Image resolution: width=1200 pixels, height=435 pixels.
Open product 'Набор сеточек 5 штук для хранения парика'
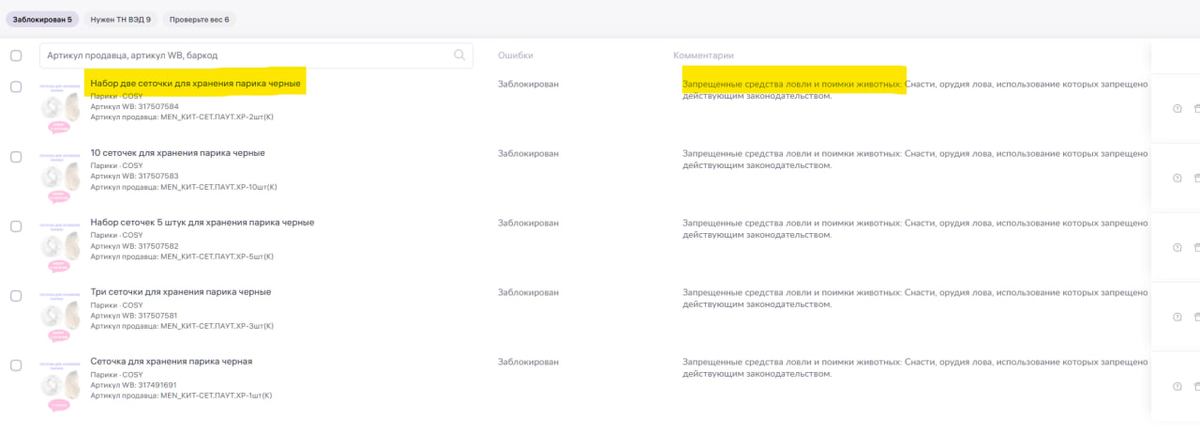coord(202,222)
